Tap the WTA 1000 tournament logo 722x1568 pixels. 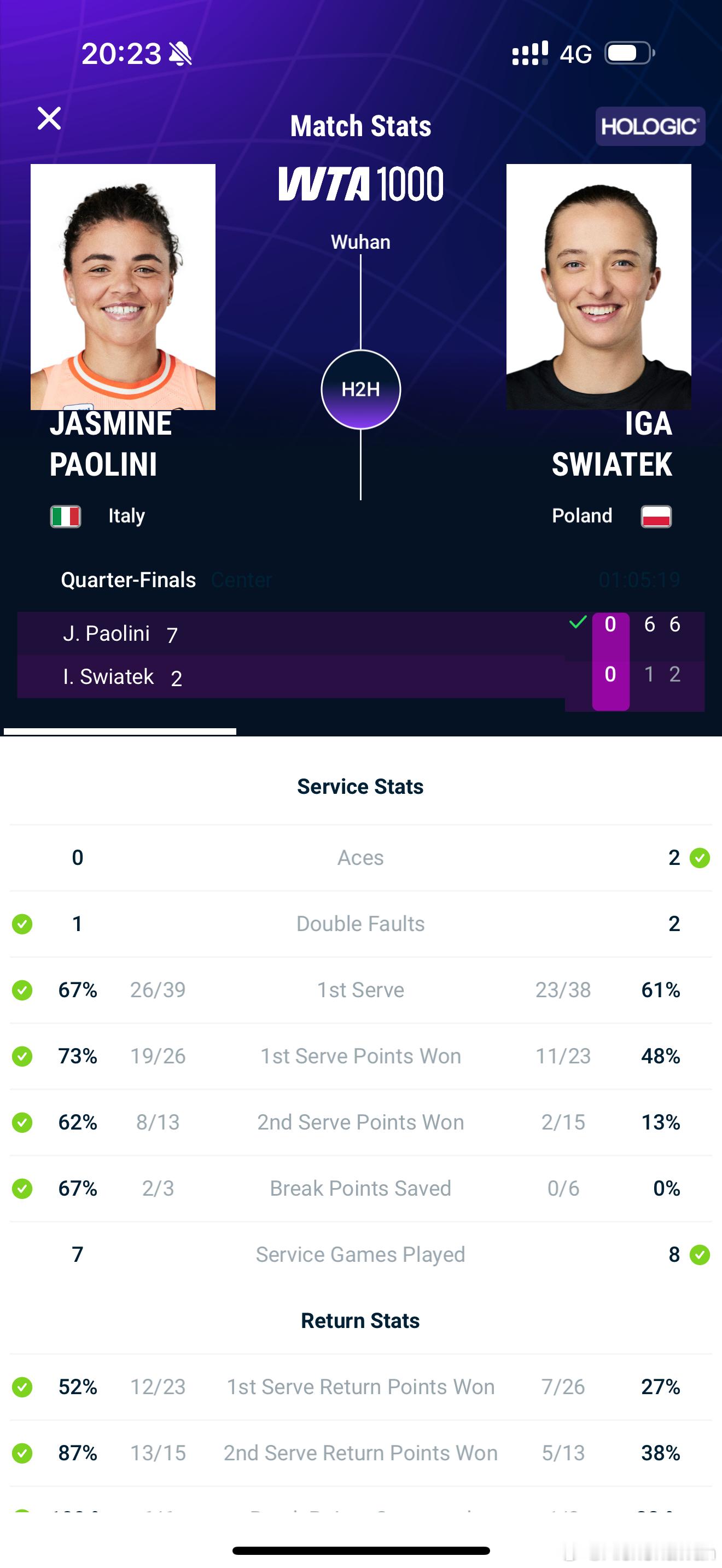tap(360, 184)
